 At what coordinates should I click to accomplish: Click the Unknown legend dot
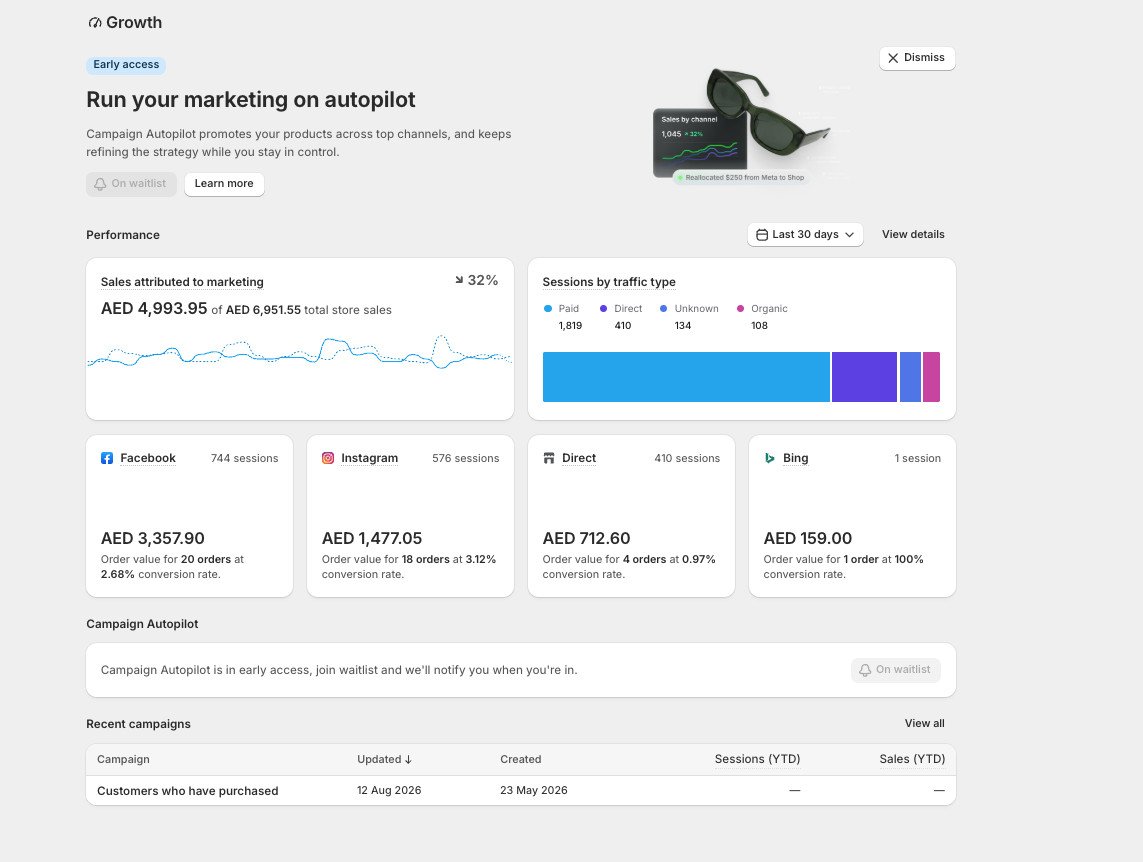tap(663, 309)
